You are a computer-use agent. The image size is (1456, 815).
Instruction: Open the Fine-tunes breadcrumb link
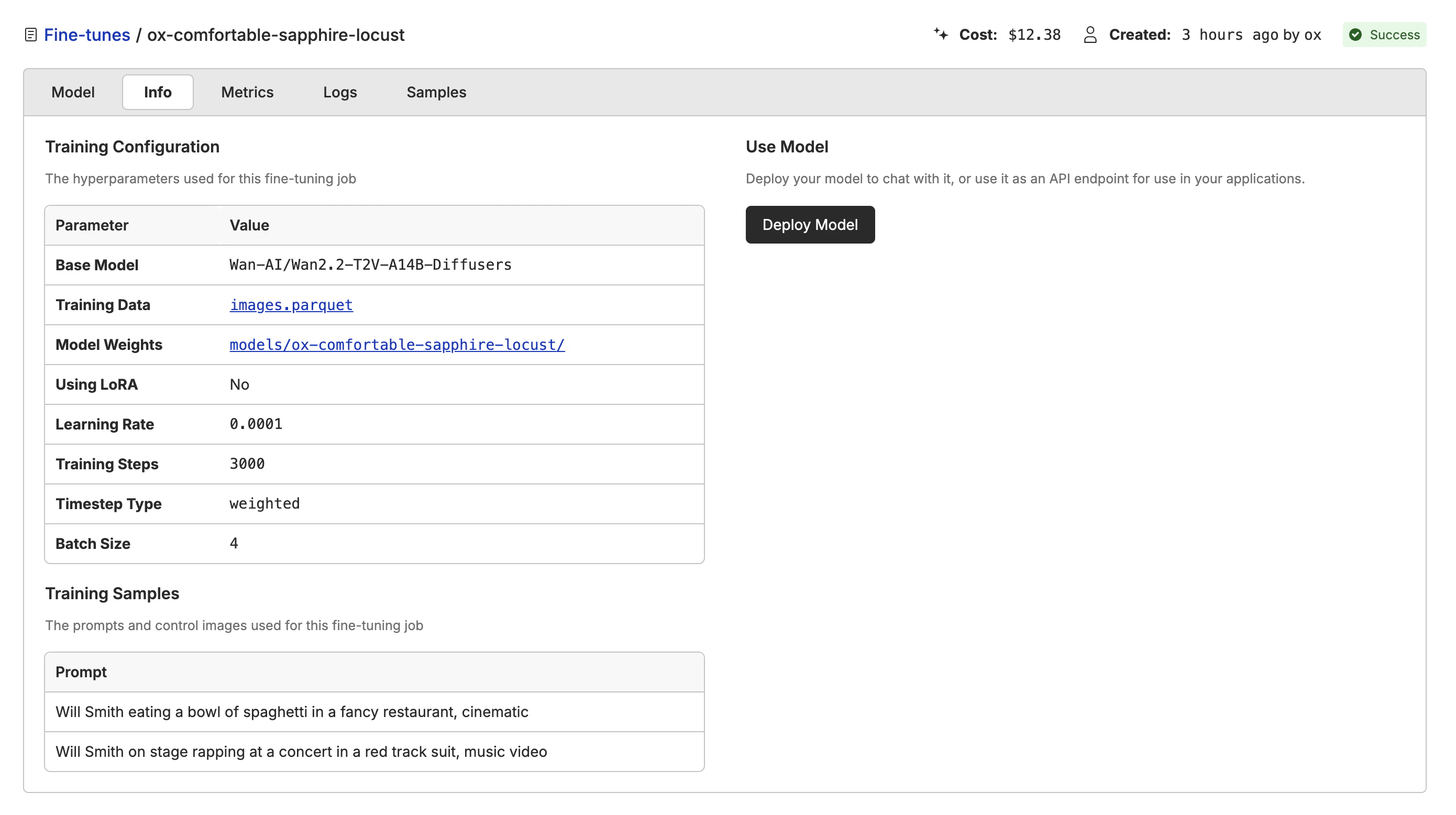pos(86,35)
